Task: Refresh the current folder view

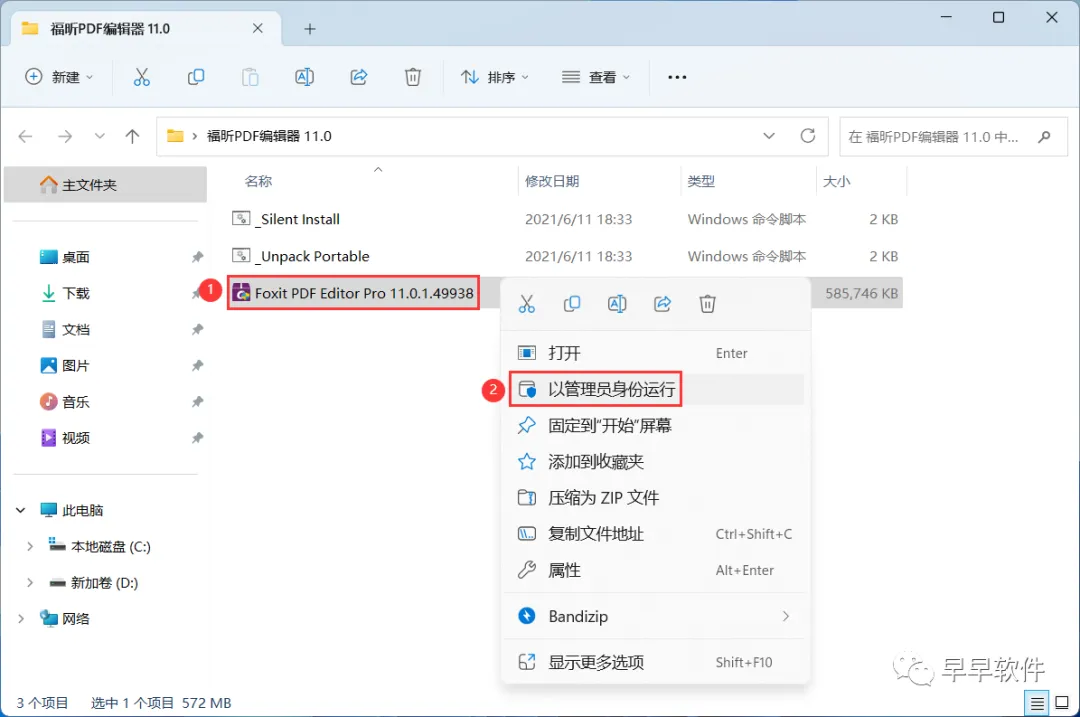Action: pyautogui.click(x=808, y=136)
